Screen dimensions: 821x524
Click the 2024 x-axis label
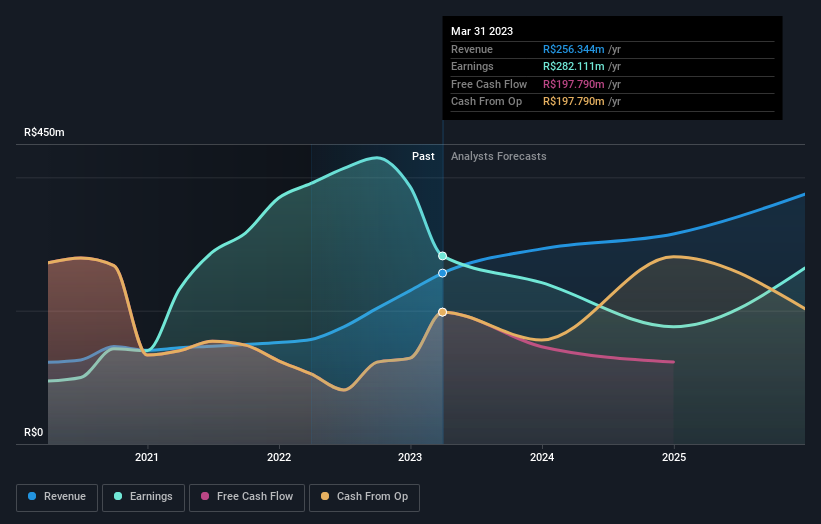(542, 457)
